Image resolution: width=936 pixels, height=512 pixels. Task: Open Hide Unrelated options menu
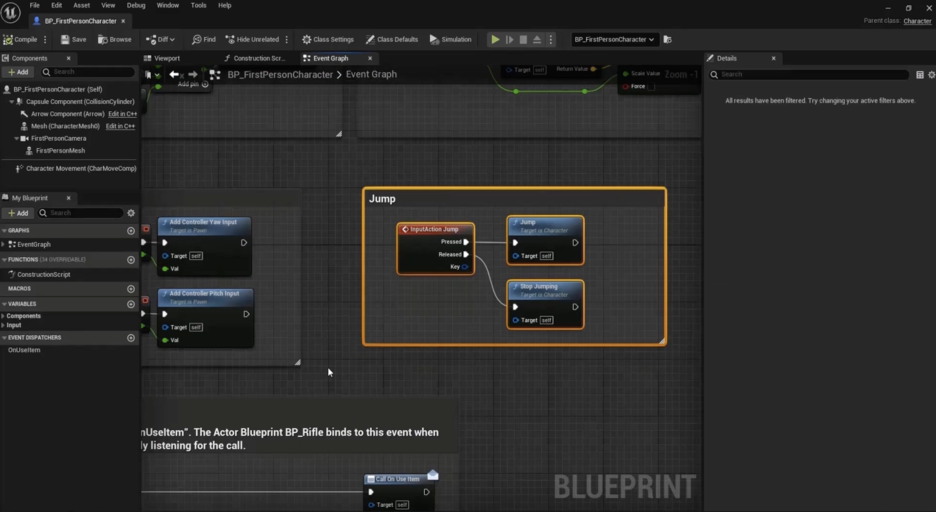point(287,39)
